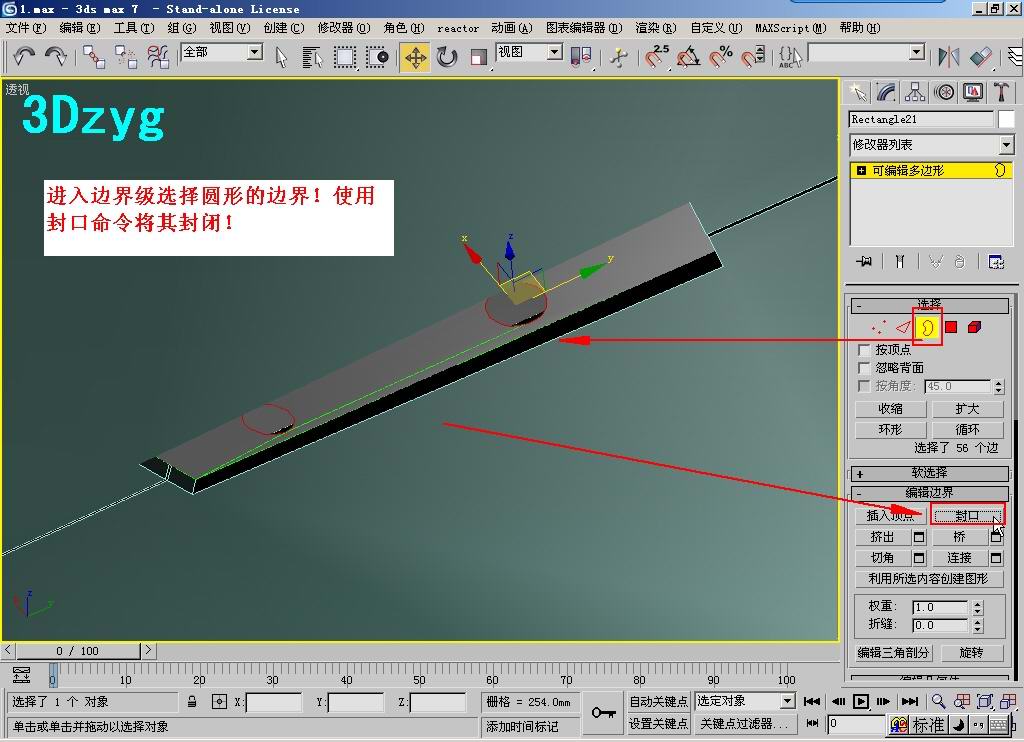
Task: Click the 收缩 shrink button
Action: (x=890, y=409)
